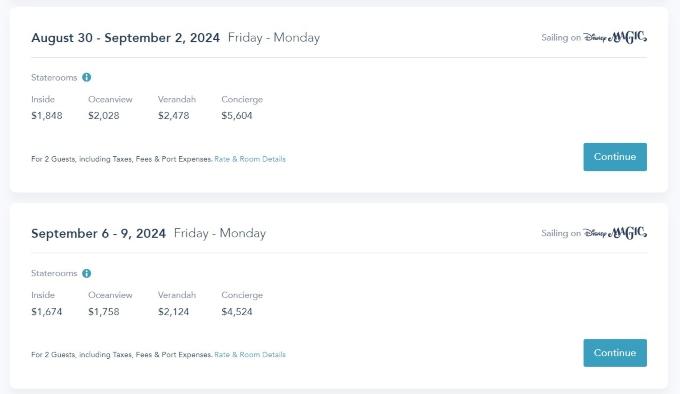Click Disney Magic logo on August 30 sailing
Screen dimensions: 680x394
coord(615,37)
